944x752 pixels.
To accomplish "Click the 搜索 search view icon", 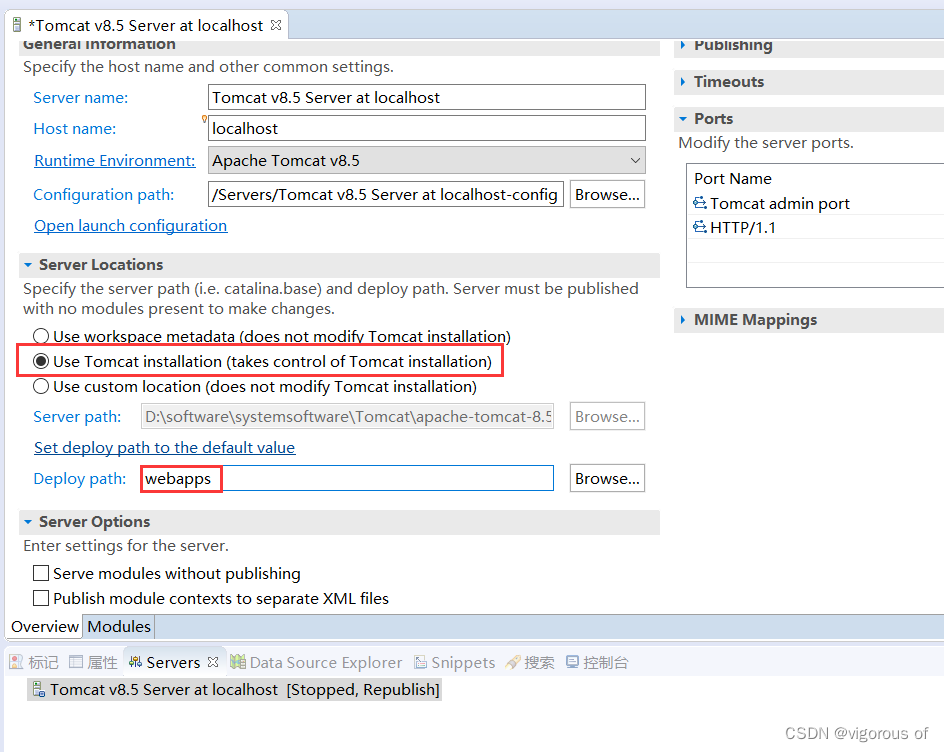I will click(x=513, y=662).
